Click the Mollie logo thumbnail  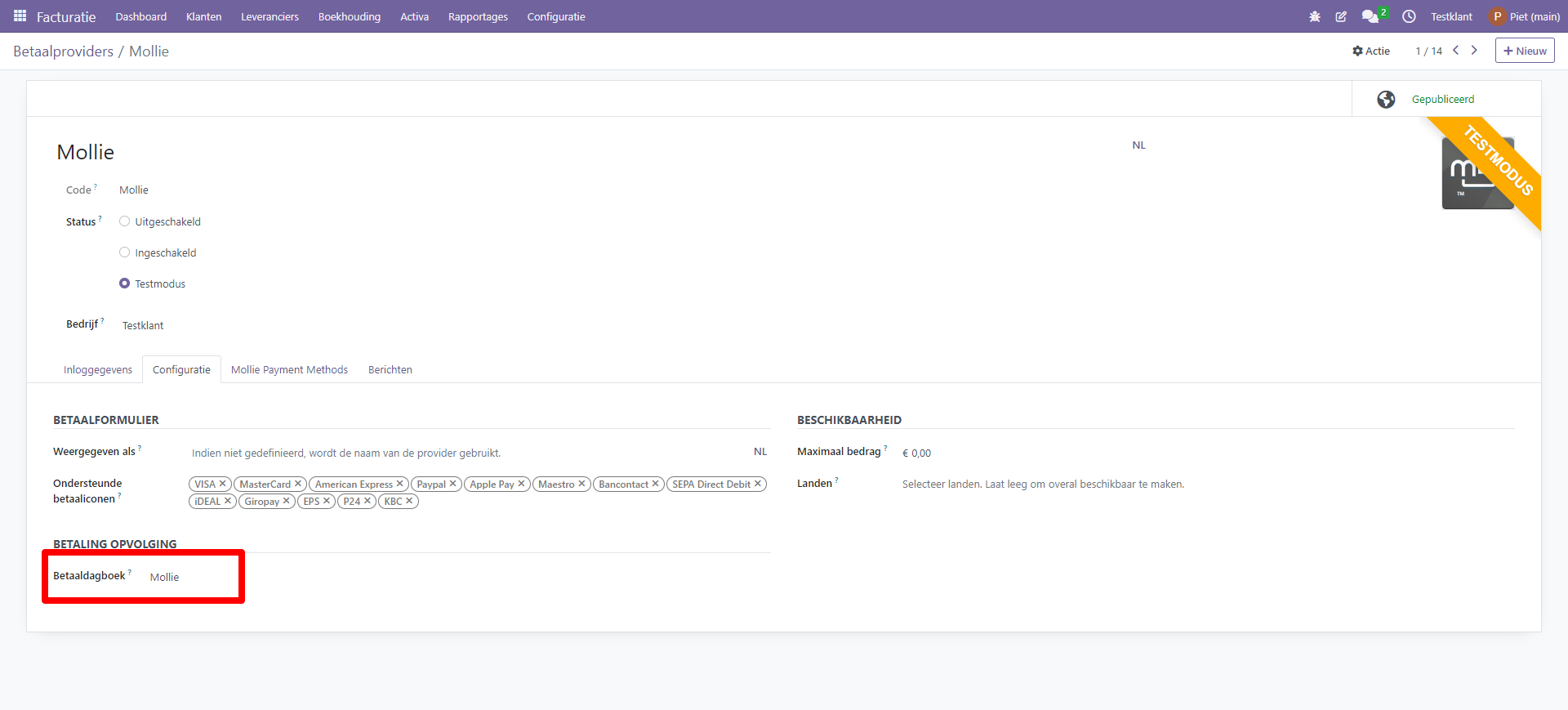click(1477, 173)
